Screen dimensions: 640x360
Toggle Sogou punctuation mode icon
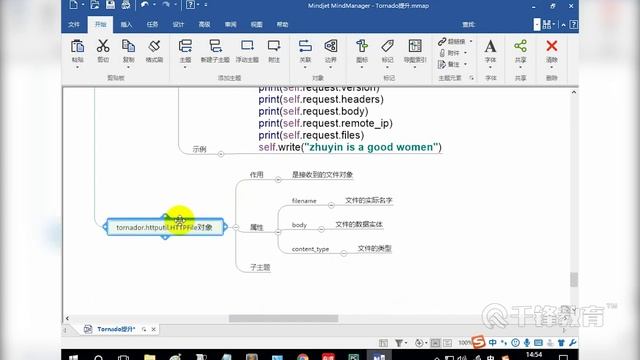(504, 343)
